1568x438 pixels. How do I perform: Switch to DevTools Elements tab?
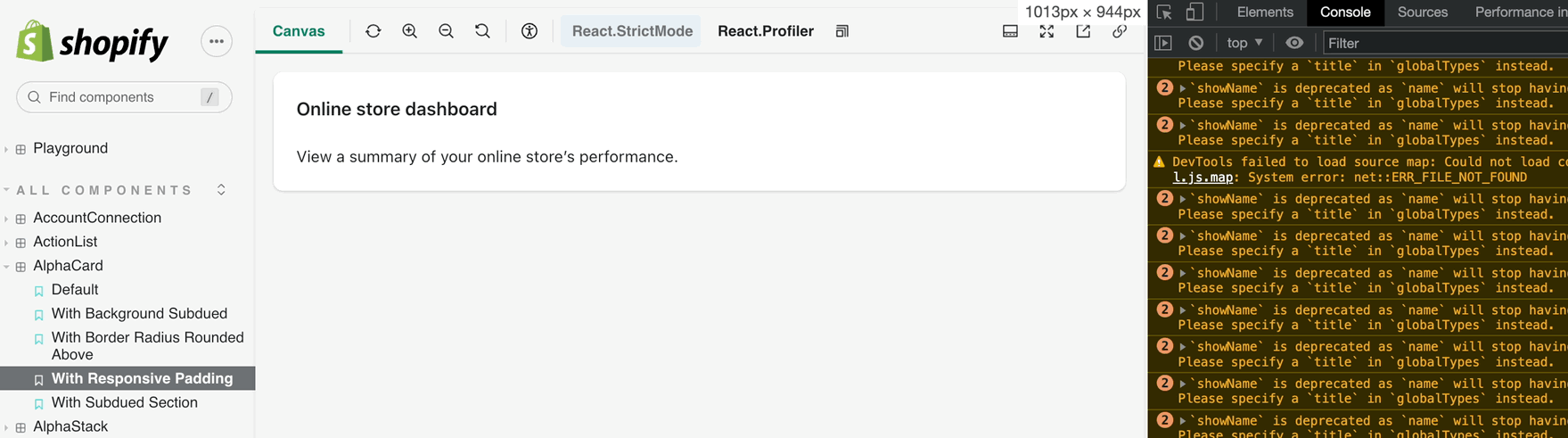(x=1264, y=12)
